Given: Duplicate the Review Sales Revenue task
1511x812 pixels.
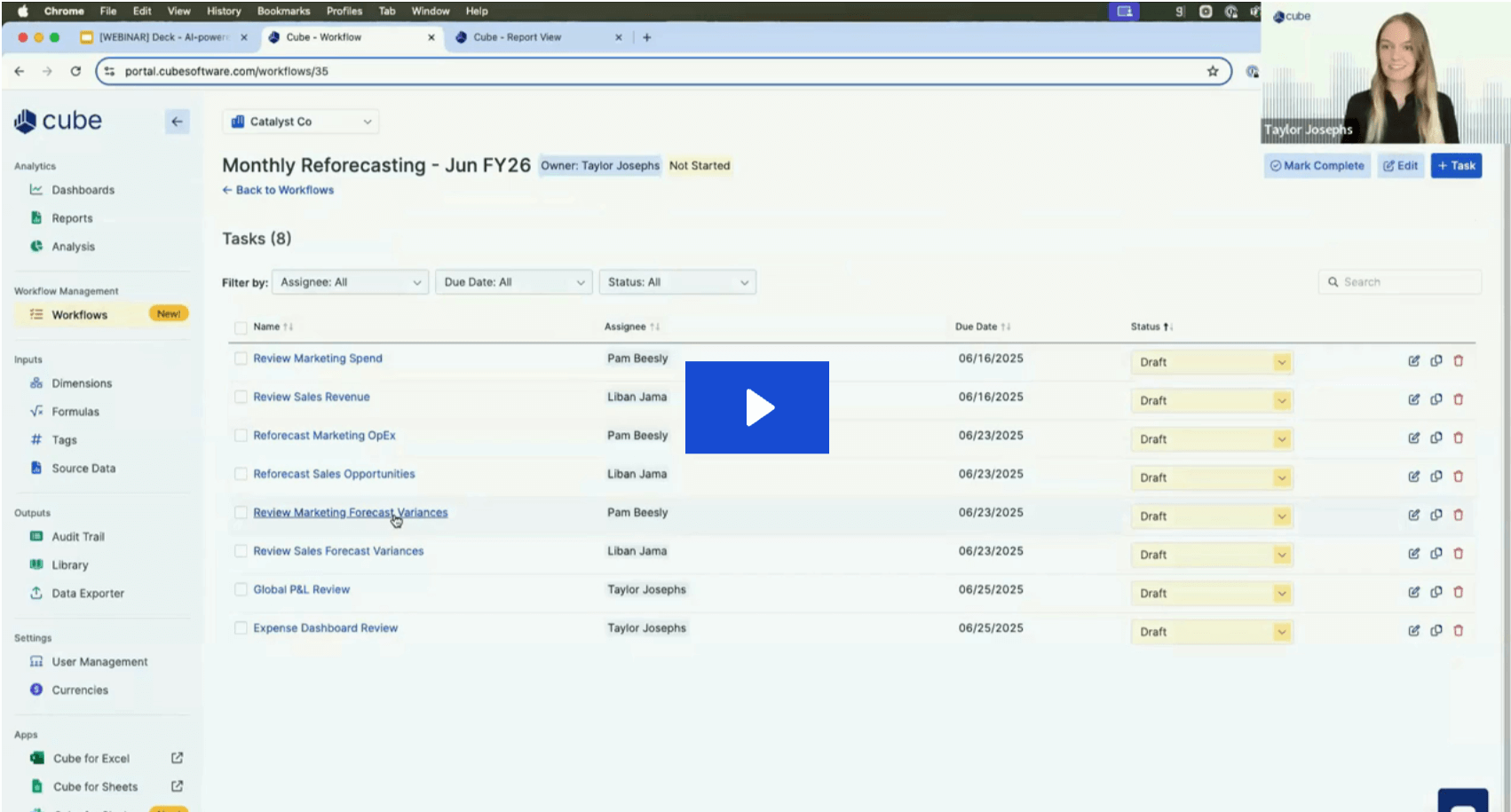Looking at the screenshot, I should coord(1436,399).
